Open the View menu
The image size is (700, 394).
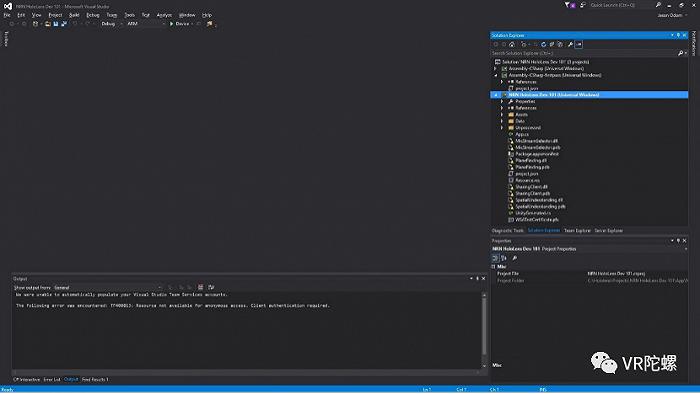37,15
